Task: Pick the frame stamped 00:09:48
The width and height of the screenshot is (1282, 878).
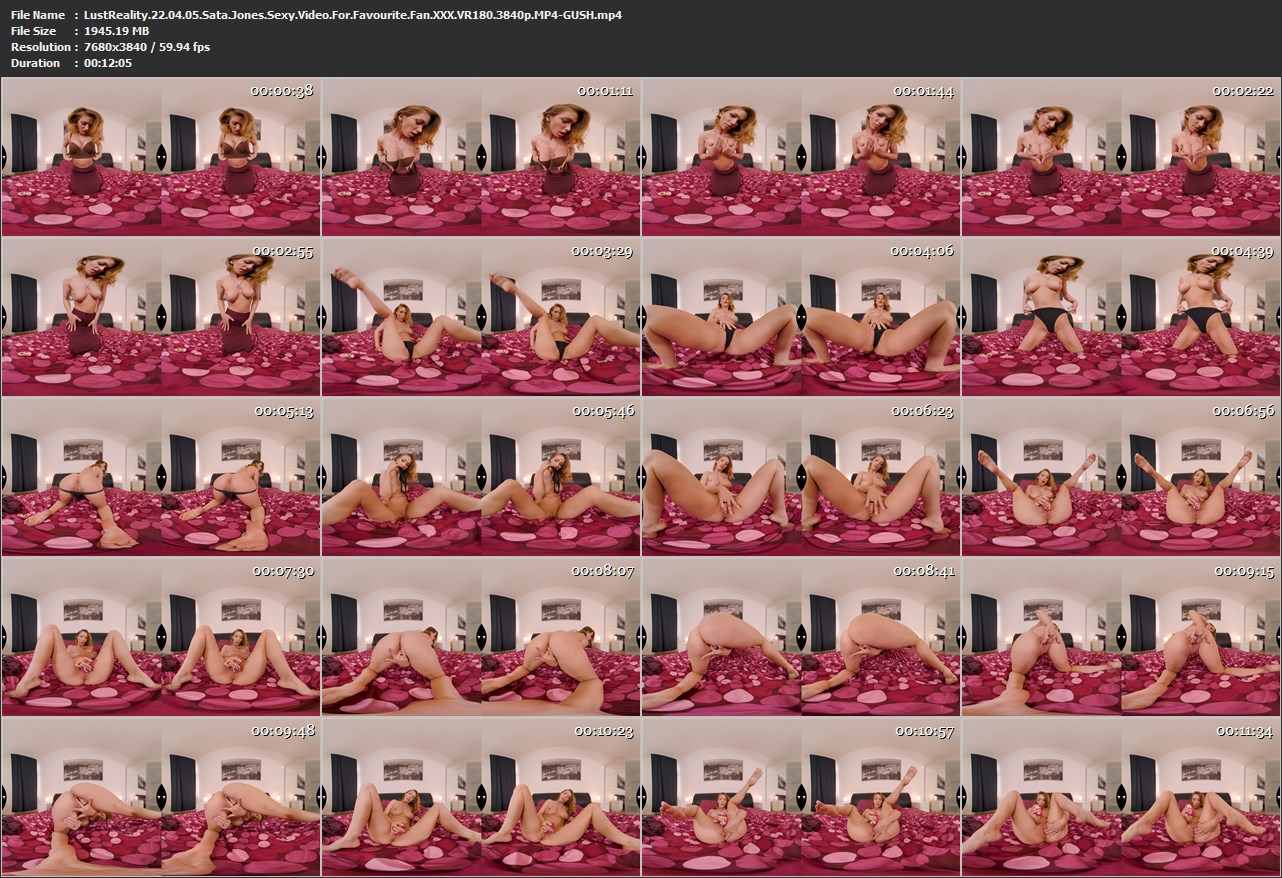Action: [x=161, y=797]
